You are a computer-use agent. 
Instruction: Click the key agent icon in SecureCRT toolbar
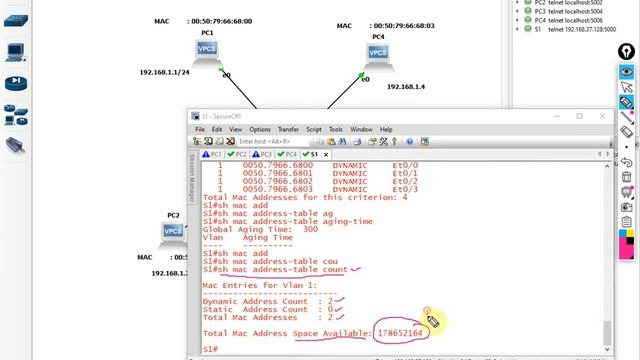click(x=394, y=141)
